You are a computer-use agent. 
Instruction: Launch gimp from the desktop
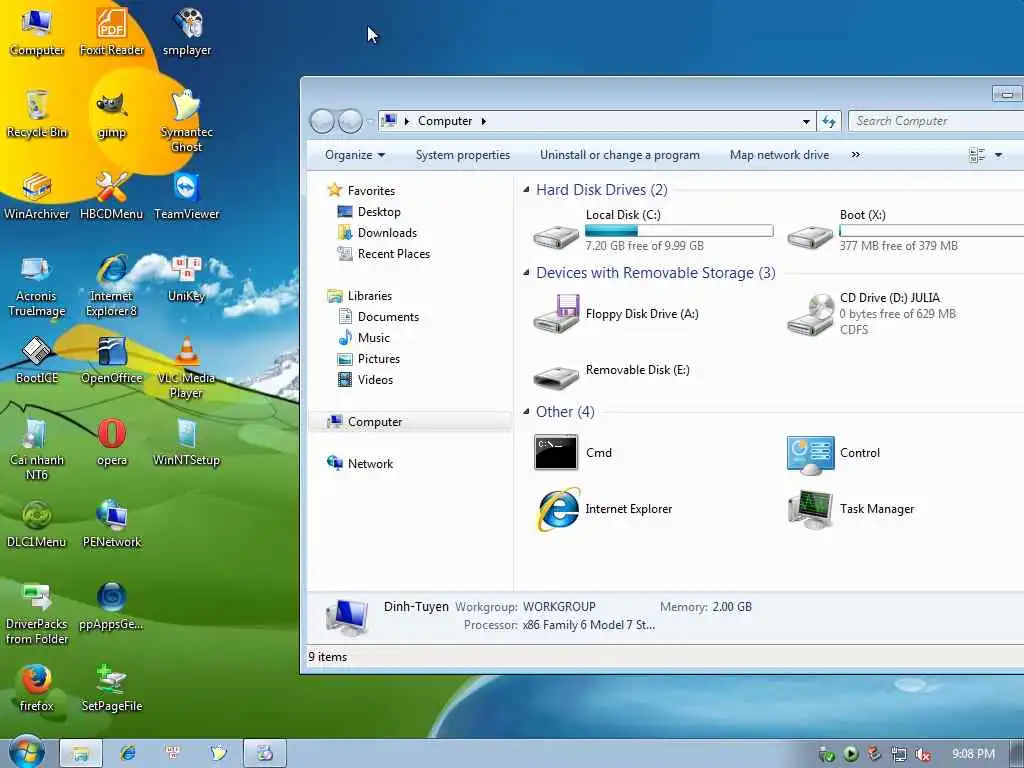click(112, 114)
